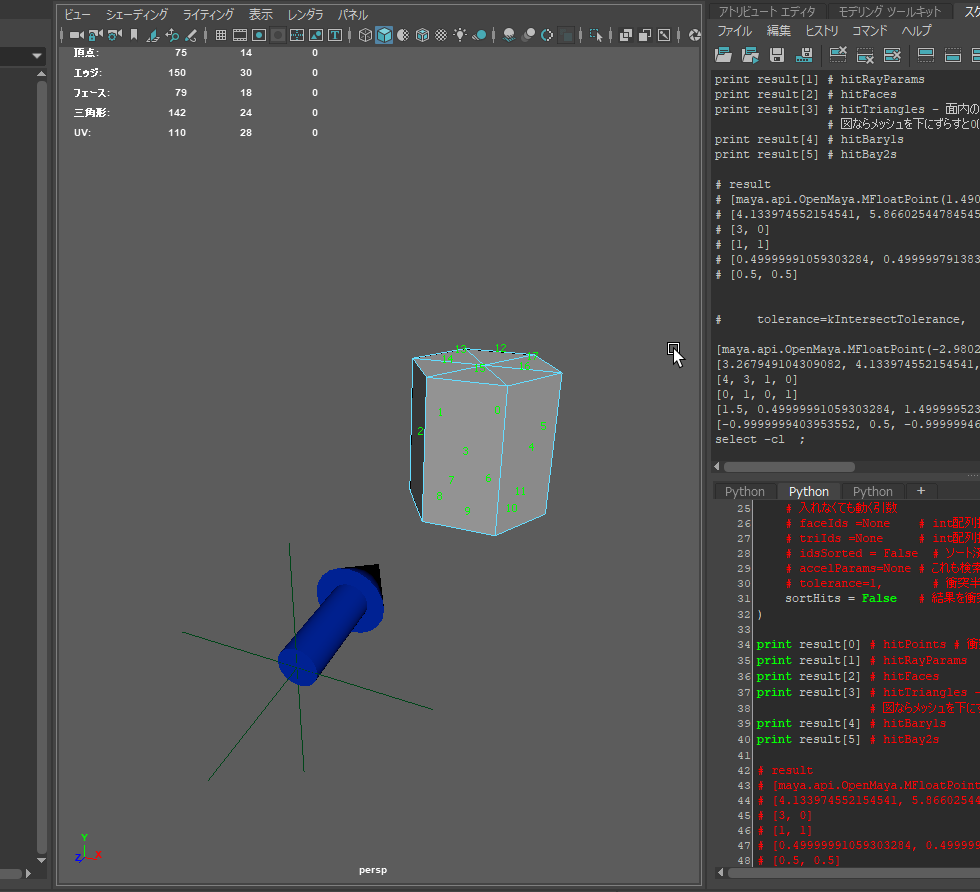Switch to the first Python tab
The height and width of the screenshot is (892, 980).
click(x=744, y=491)
